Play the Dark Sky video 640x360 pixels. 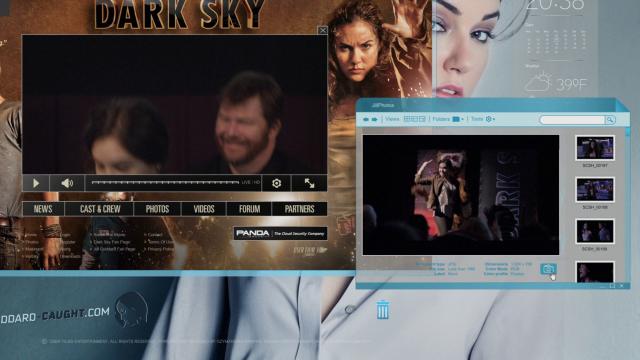pyautogui.click(x=36, y=183)
